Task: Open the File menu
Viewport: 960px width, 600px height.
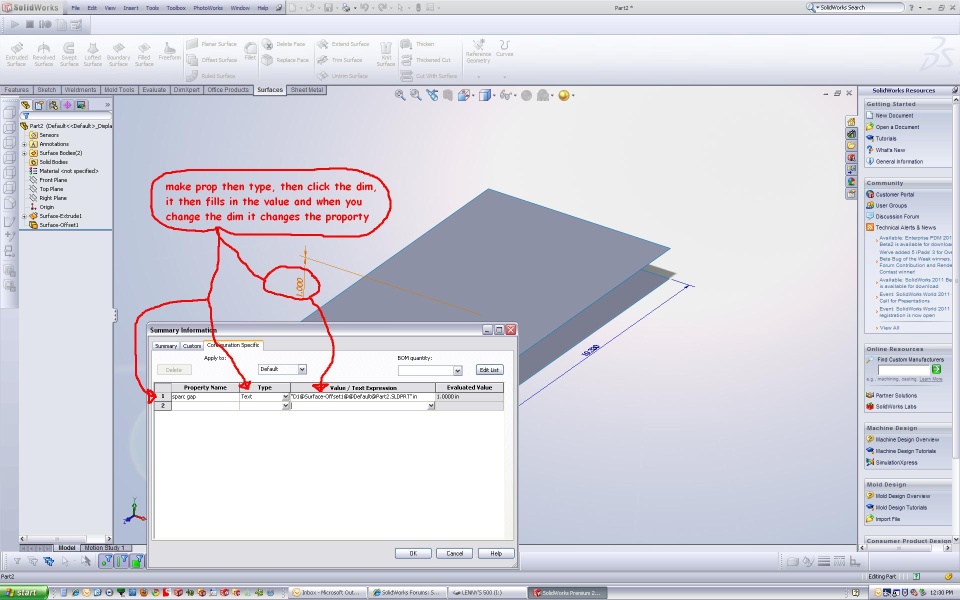Action: coord(75,8)
